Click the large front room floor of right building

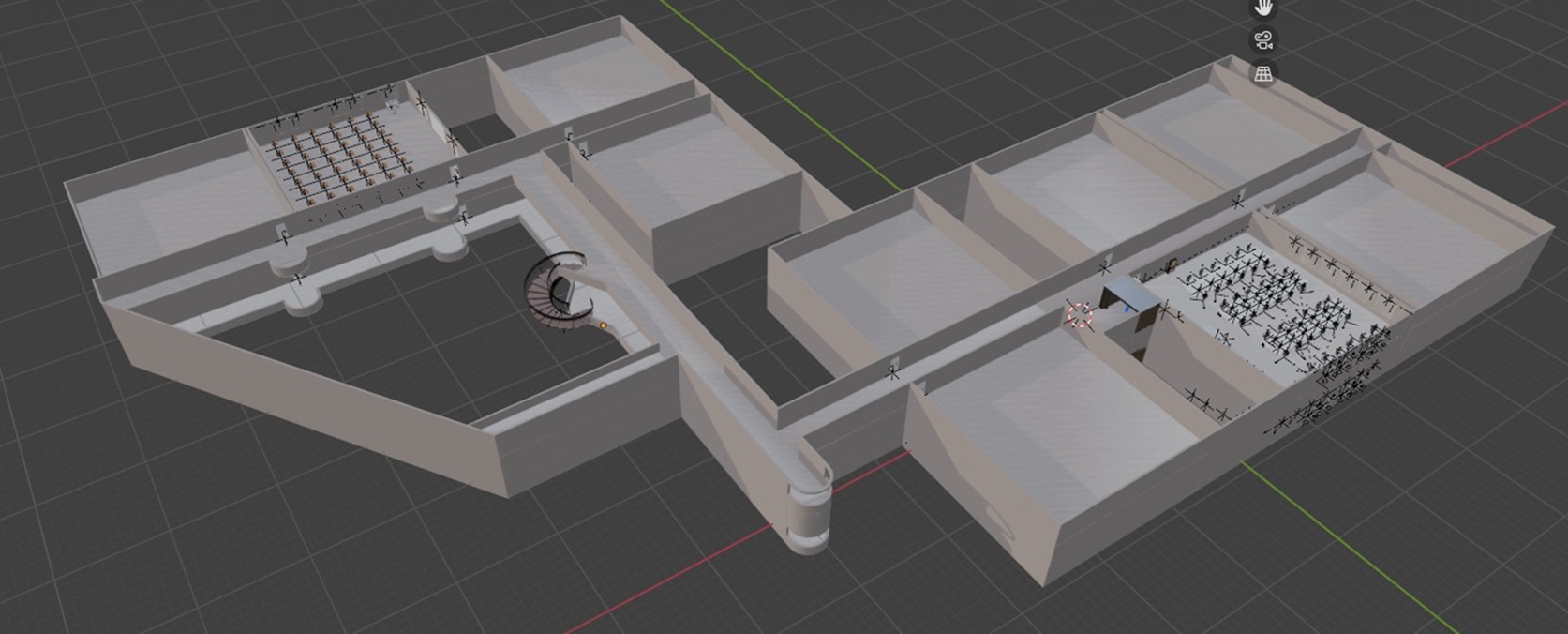(1050, 403)
